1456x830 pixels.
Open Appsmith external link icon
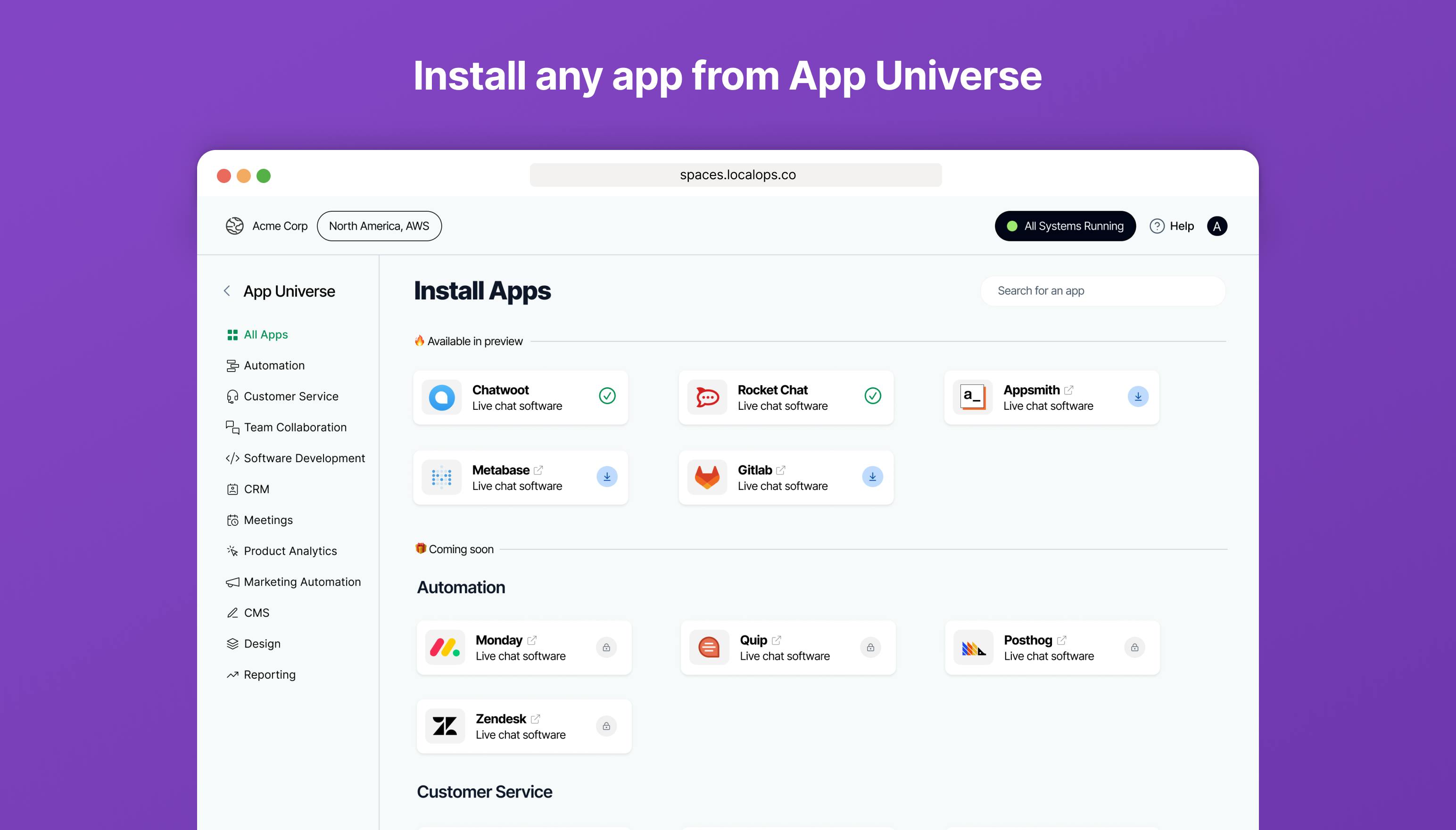(1069, 390)
